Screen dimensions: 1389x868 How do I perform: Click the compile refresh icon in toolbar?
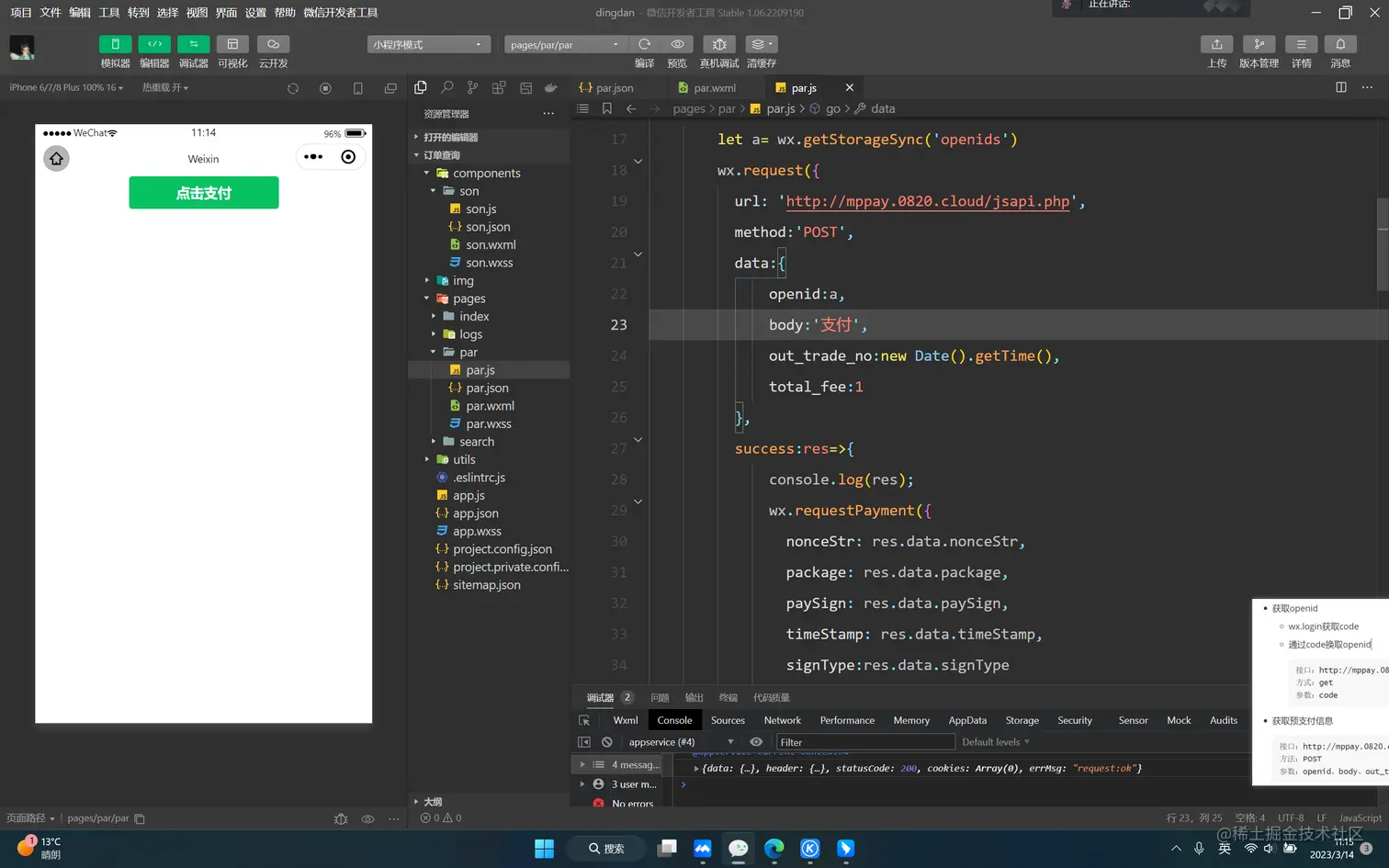coord(644,44)
